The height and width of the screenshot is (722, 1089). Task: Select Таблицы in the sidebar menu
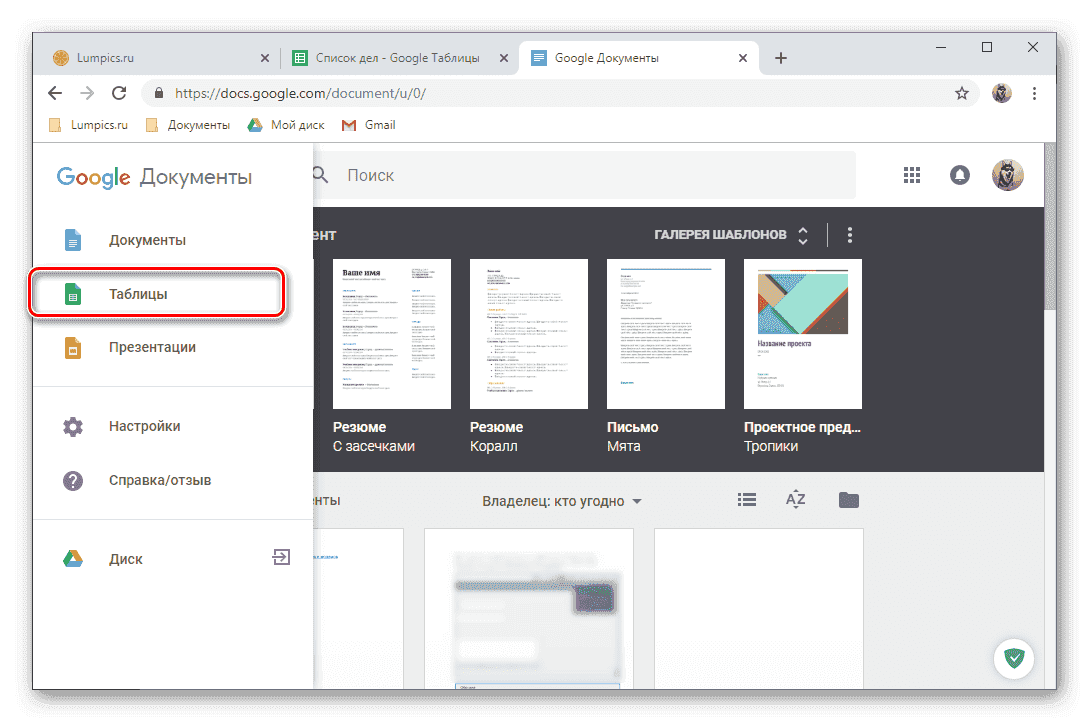(140, 293)
